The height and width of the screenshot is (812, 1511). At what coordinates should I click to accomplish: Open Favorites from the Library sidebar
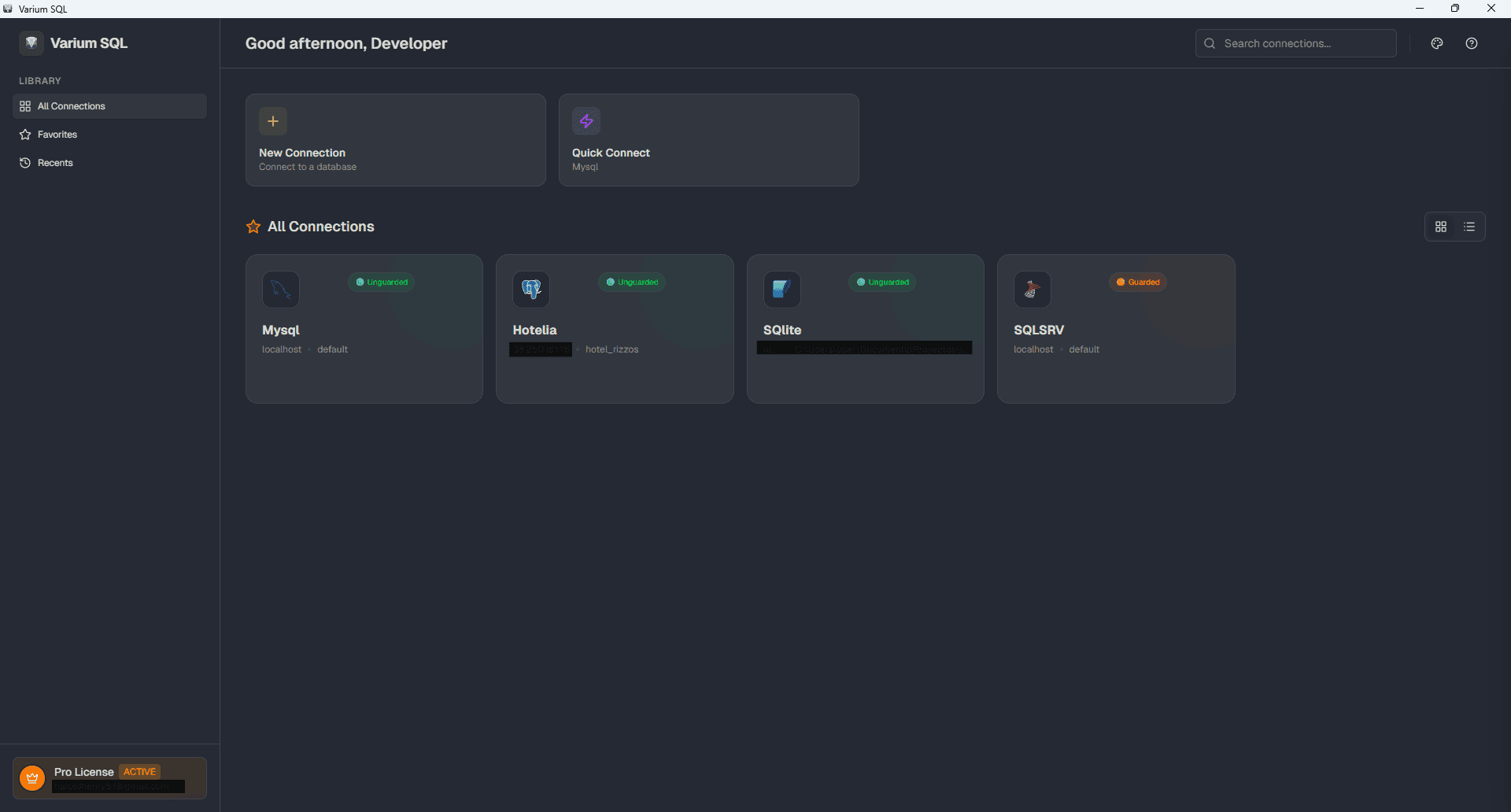(57, 135)
